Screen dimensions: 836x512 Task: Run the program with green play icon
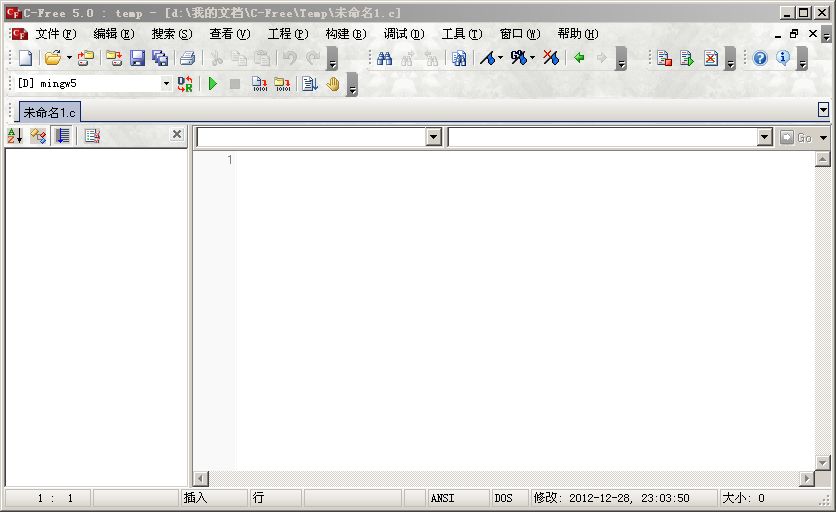click(x=213, y=84)
